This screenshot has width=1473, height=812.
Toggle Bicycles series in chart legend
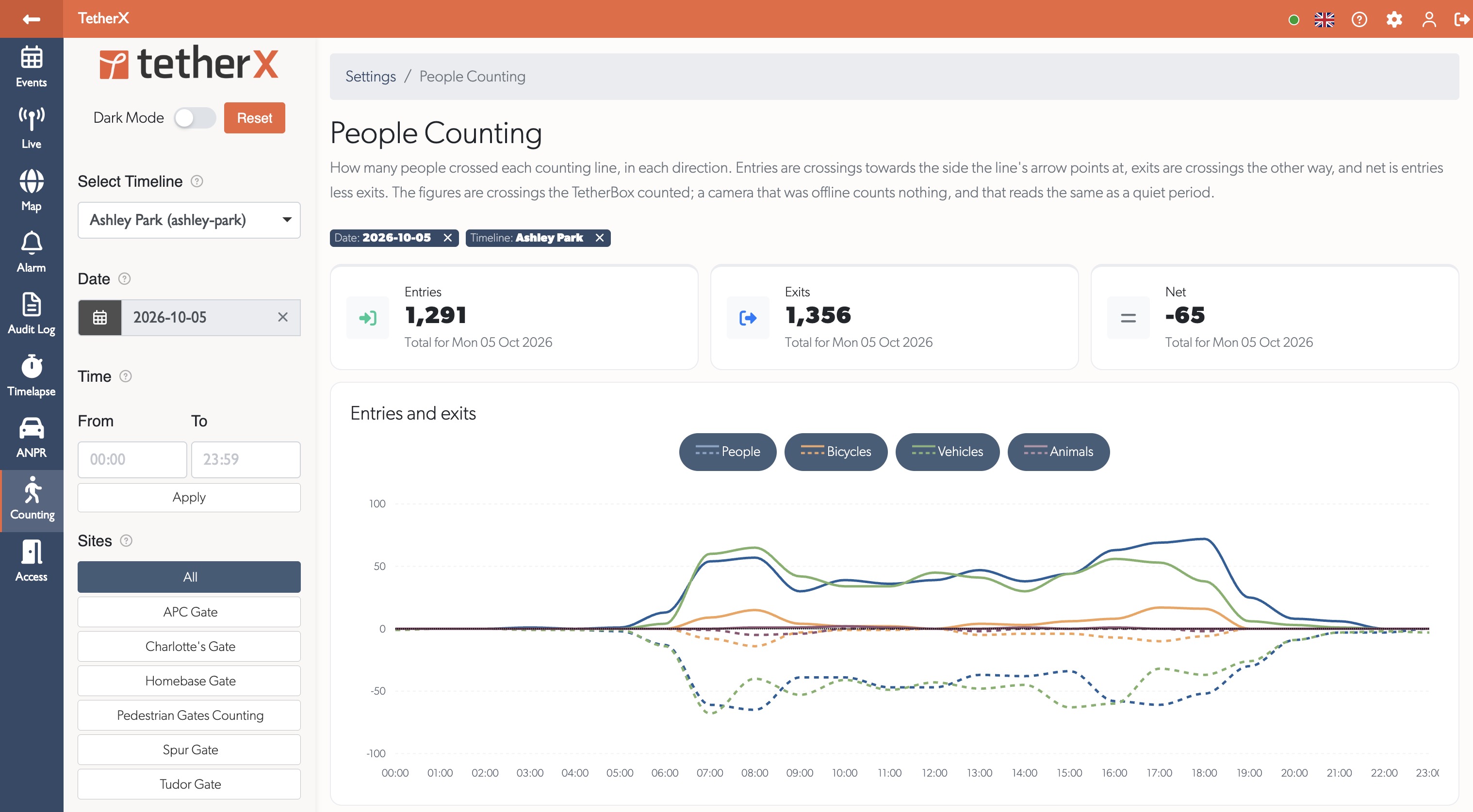(x=835, y=452)
